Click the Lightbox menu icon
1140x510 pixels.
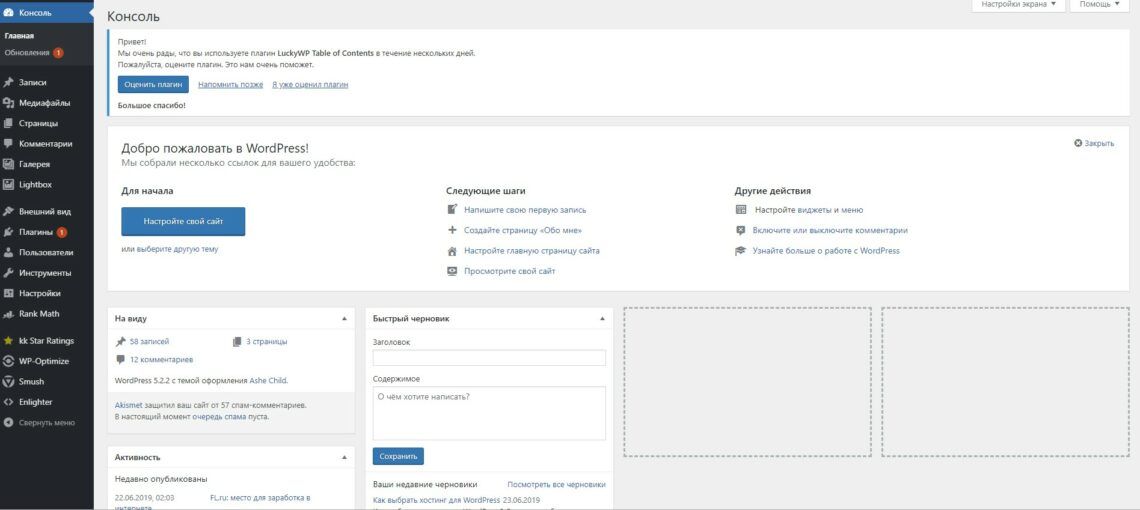[9, 185]
